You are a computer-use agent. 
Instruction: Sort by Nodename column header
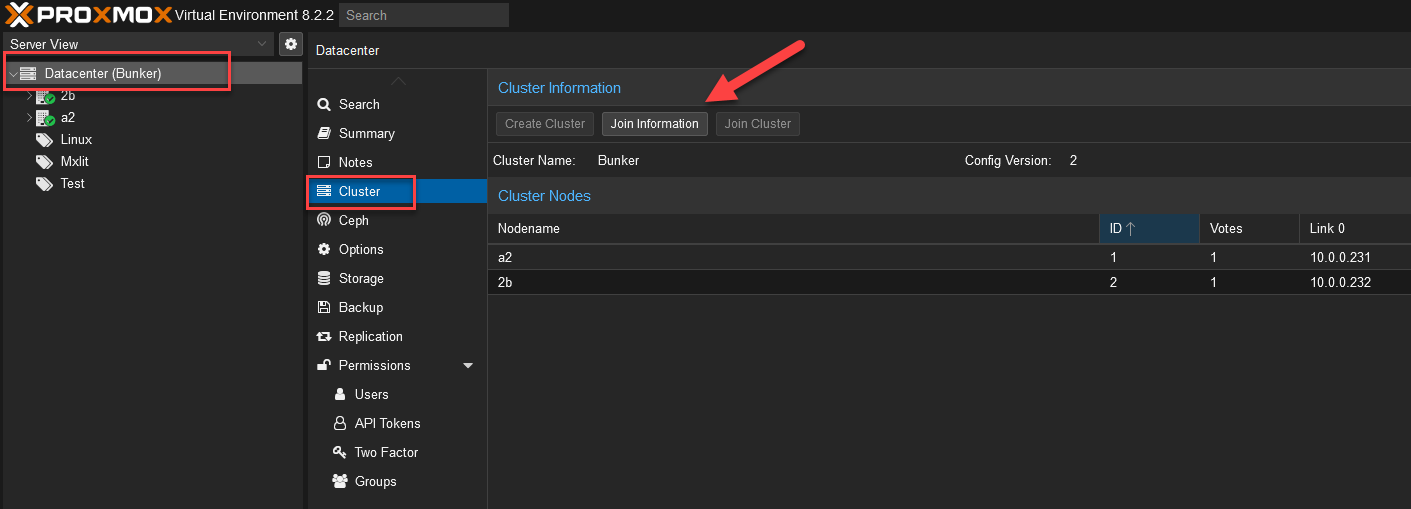point(793,228)
